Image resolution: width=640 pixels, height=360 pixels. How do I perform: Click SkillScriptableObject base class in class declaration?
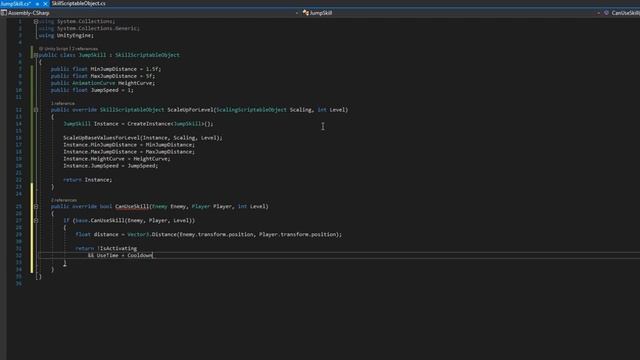click(x=147, y=55)
